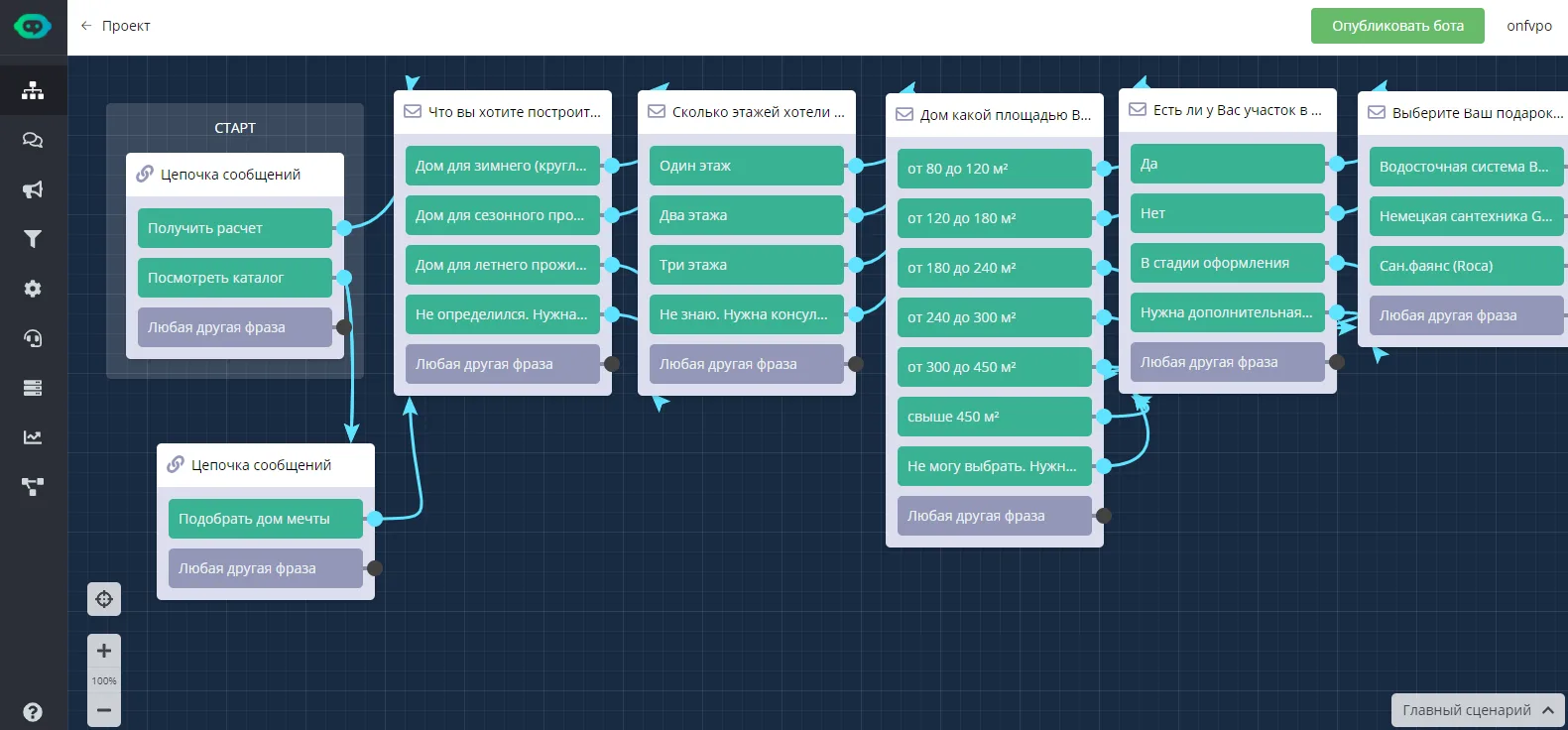Center the canvas with crosshair button
Screen dimensions: 1568x730
104,599
